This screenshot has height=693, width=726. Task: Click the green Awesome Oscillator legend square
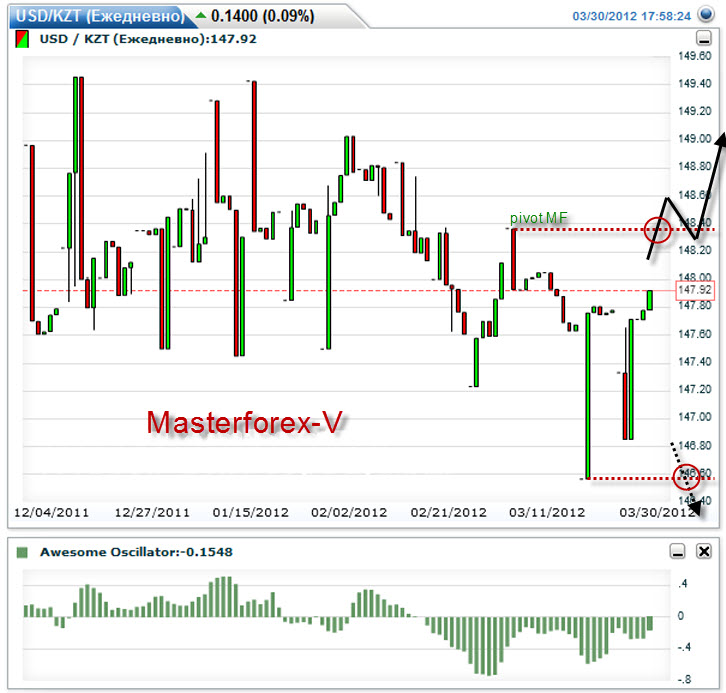pyautogui.click(x=22, y=552)
